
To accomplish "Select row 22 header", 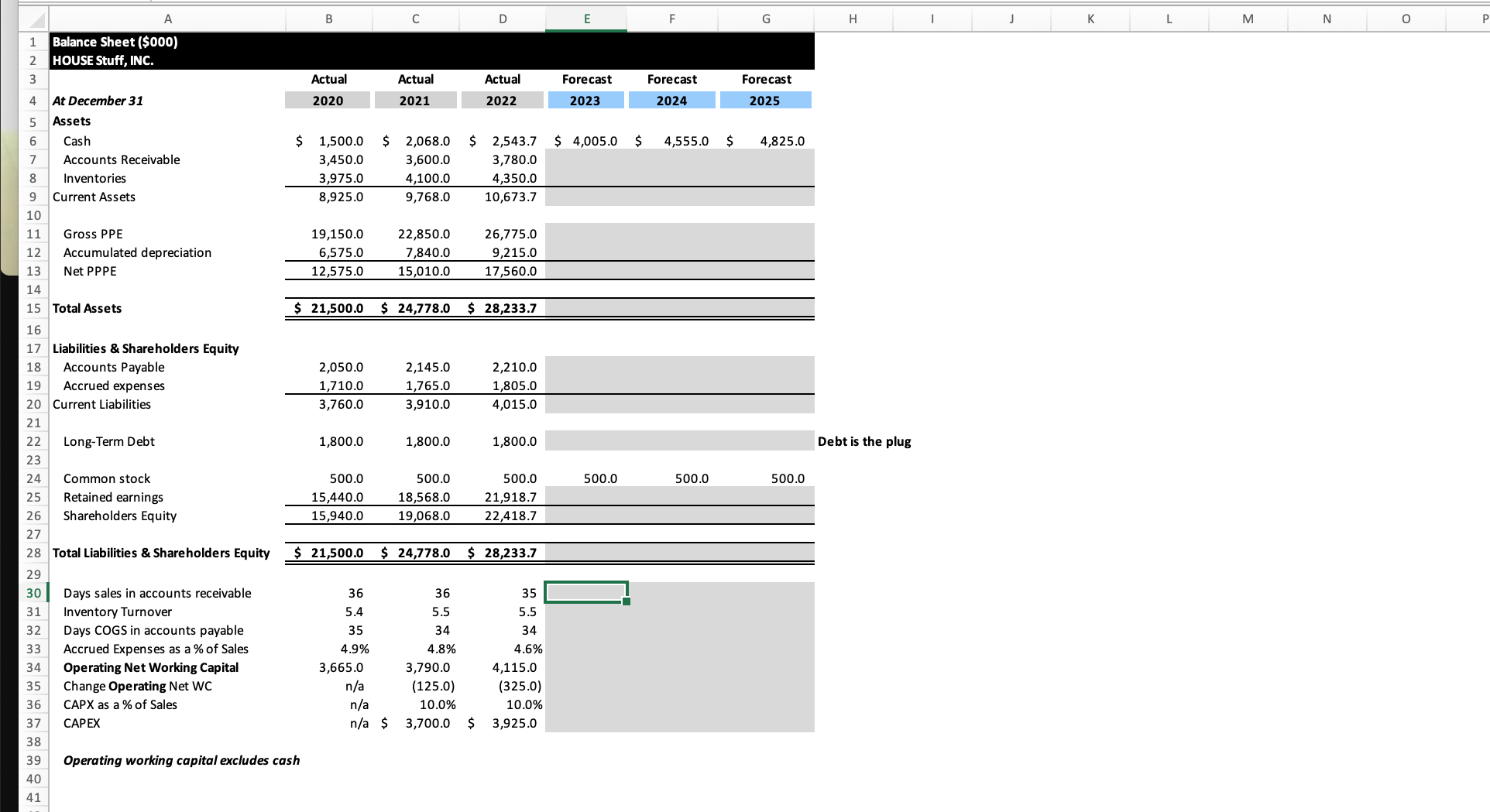I will (x=33, y=441).
